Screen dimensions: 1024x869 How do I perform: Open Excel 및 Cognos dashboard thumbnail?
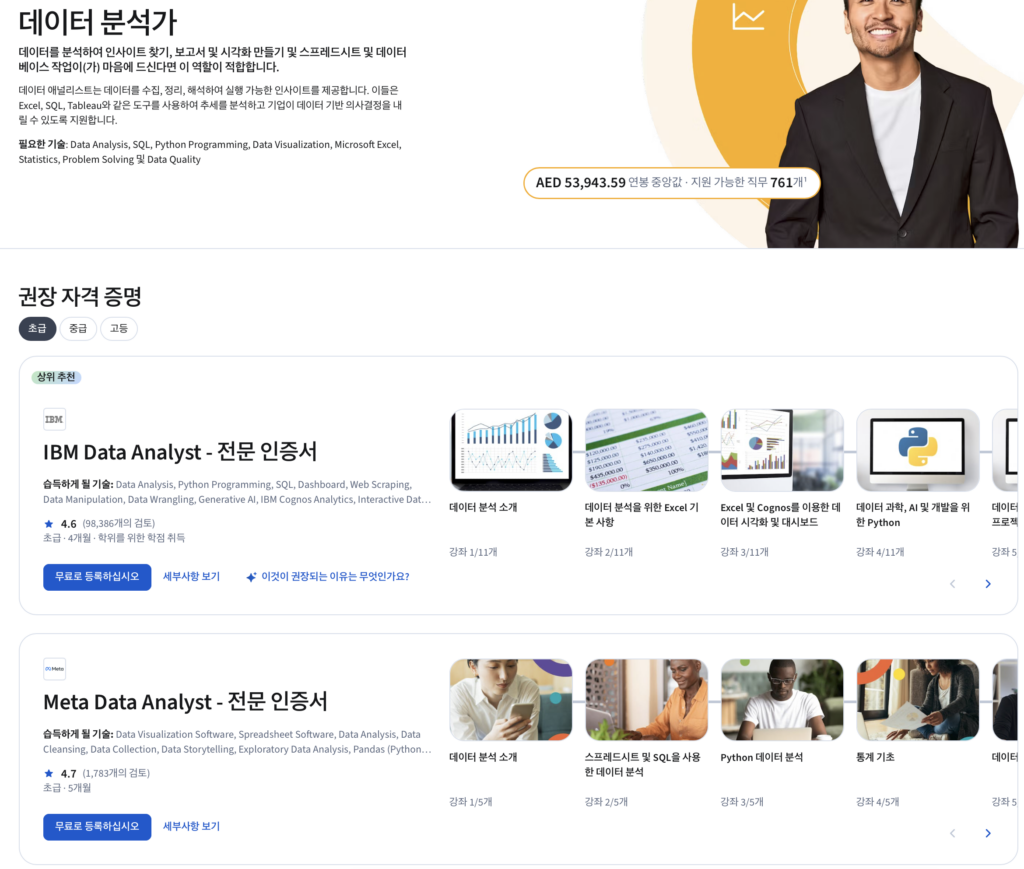click(782, 450)
